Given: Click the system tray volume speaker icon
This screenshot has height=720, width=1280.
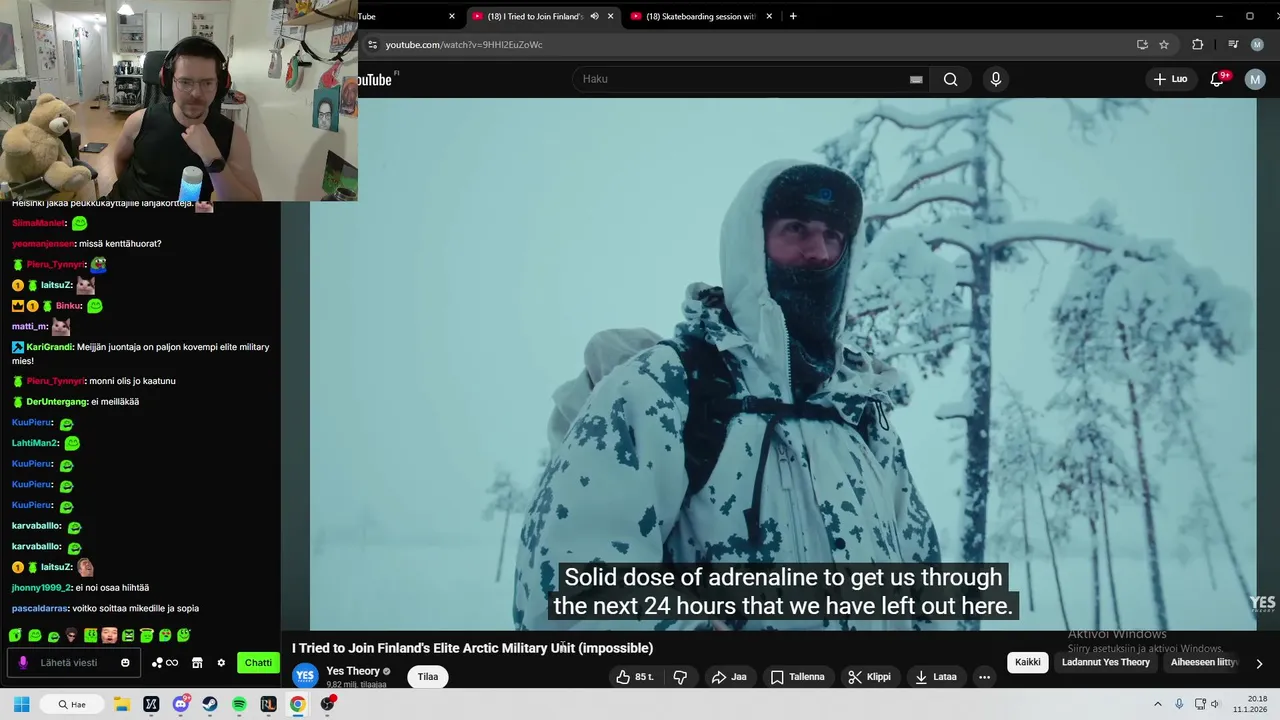Looking at the screenshot, I should click(1215, 704).
